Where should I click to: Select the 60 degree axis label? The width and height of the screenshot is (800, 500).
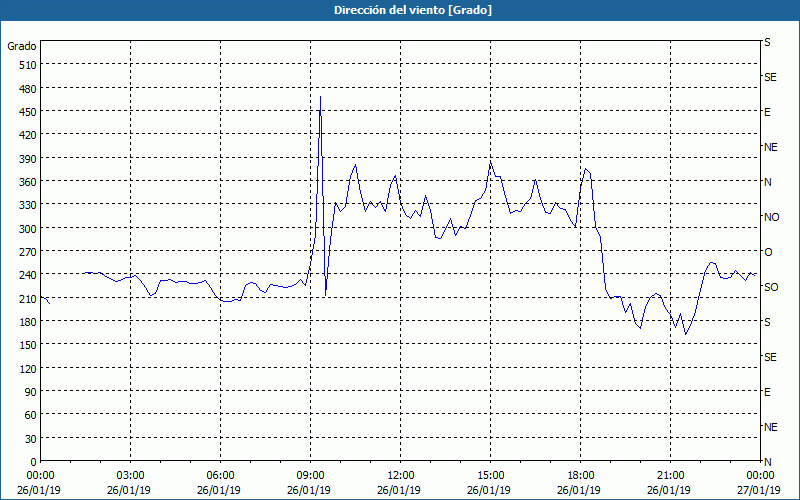click(x=31, y=415)
